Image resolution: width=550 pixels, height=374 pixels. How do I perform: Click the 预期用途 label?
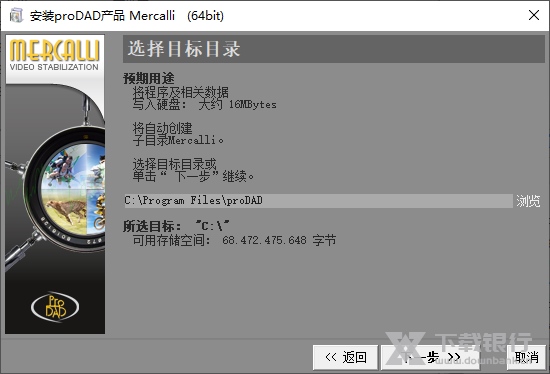[149, 78]
